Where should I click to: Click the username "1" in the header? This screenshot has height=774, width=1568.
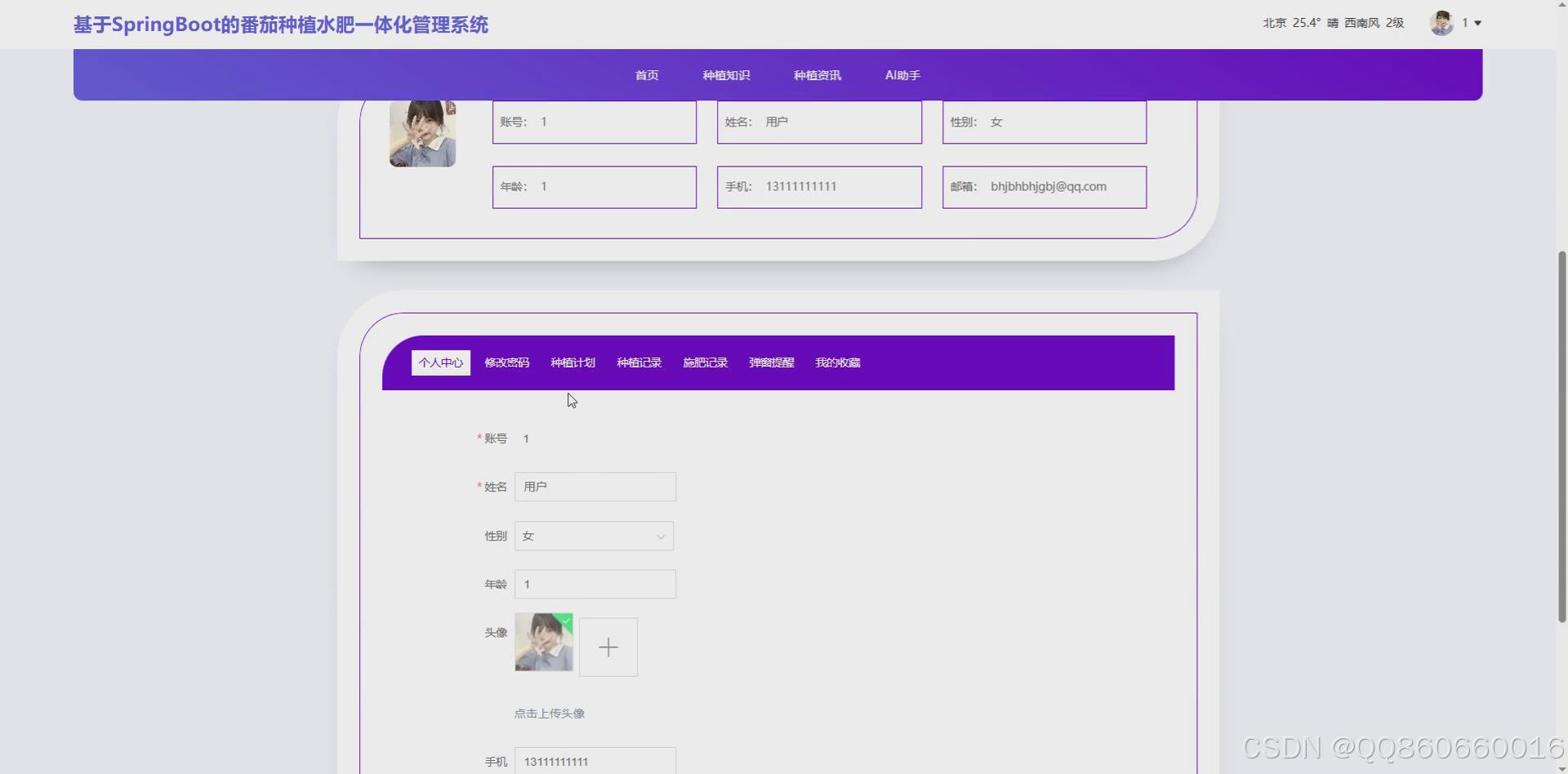pyautogui.click(x=1465, y=23)
